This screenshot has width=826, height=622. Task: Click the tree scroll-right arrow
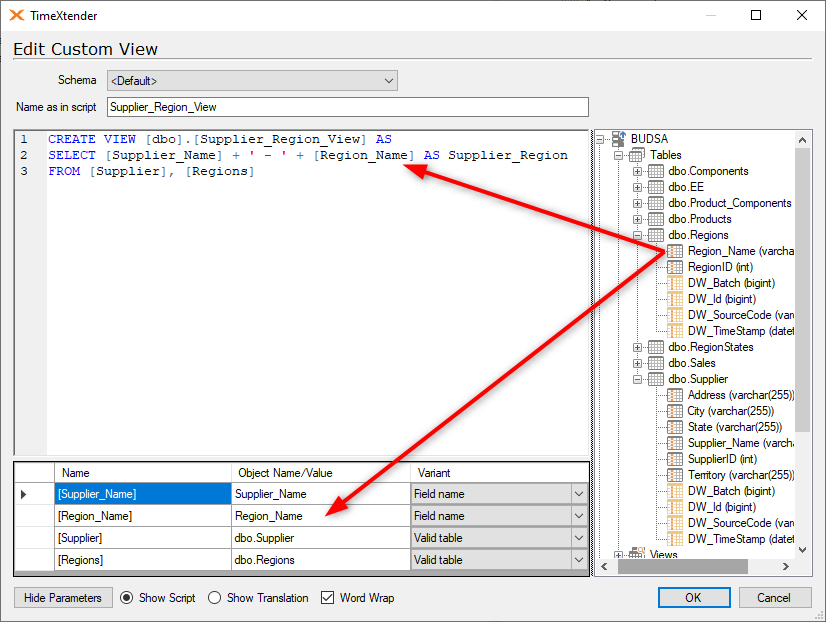pyautogui.click(x=785, y=567)
